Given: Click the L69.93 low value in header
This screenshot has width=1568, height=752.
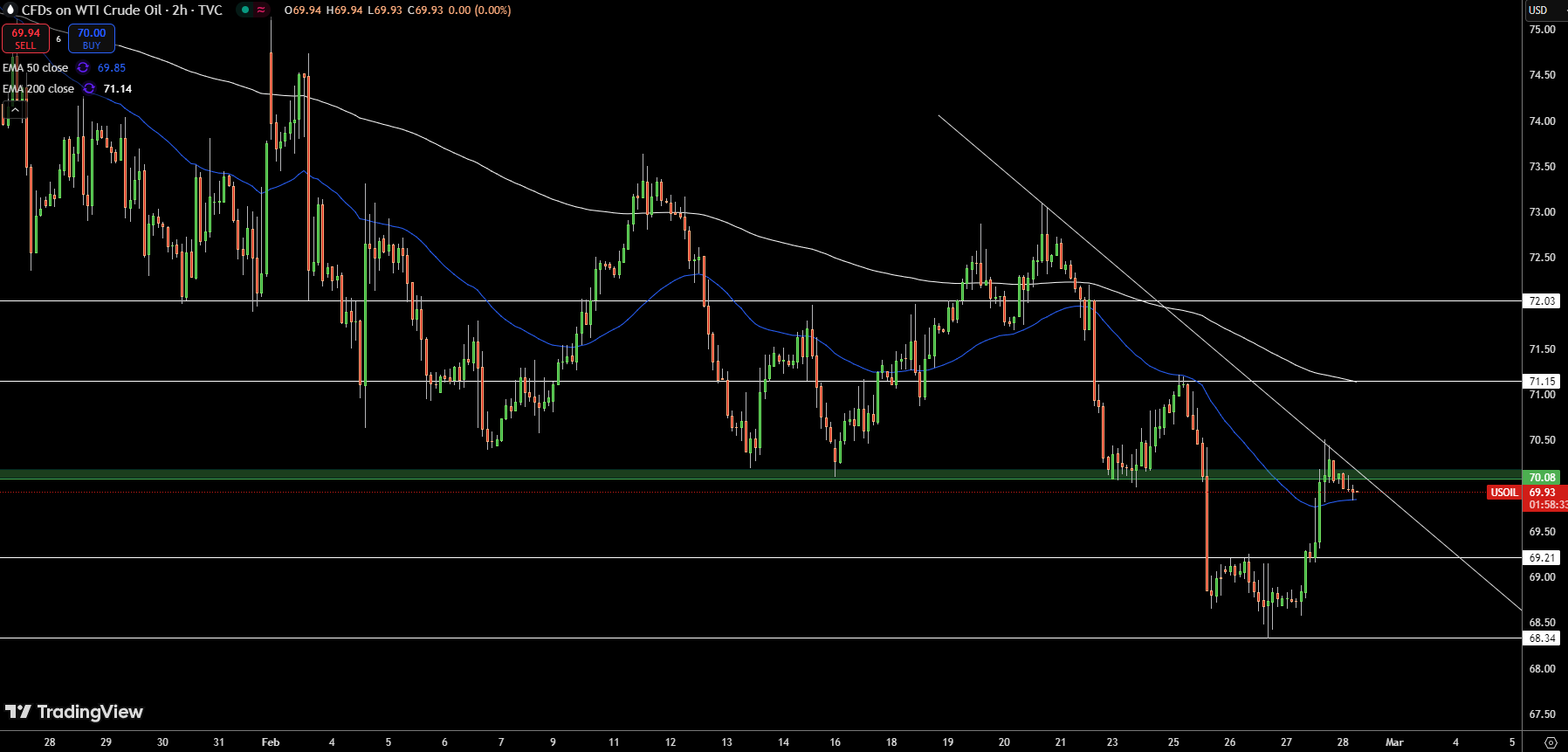Looking at the screenshot, I should click(x=385, y=10).
